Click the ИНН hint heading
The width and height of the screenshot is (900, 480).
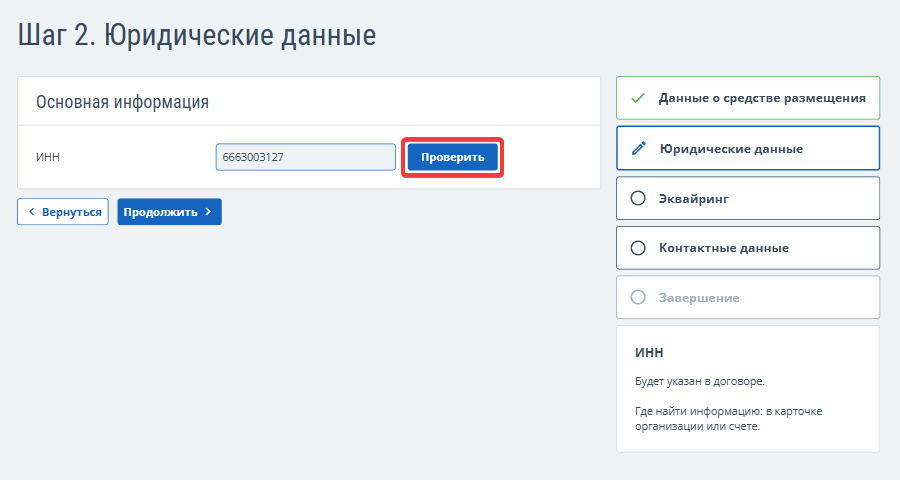coord(649,353)
